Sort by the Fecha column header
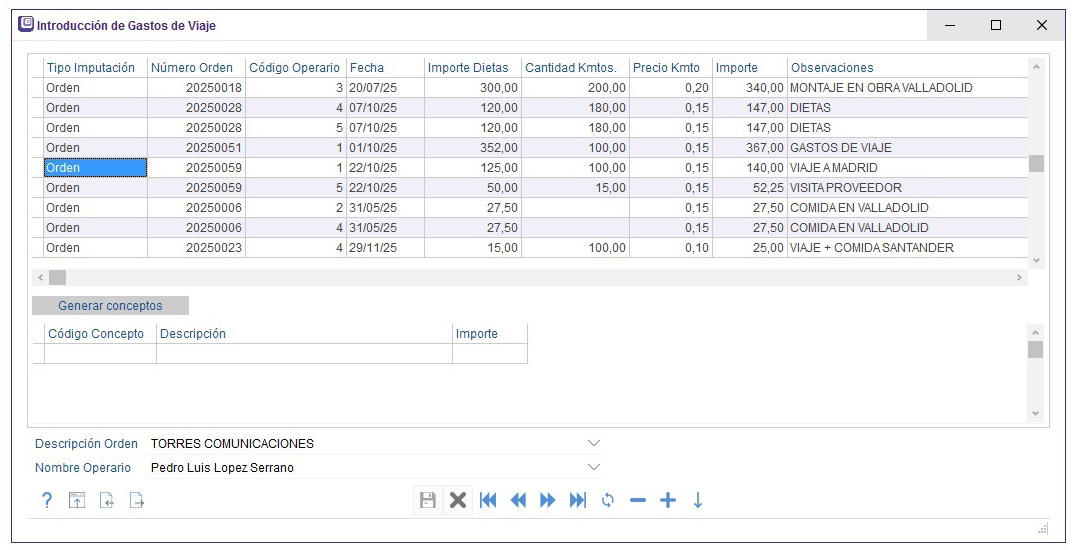 [366, 68]
